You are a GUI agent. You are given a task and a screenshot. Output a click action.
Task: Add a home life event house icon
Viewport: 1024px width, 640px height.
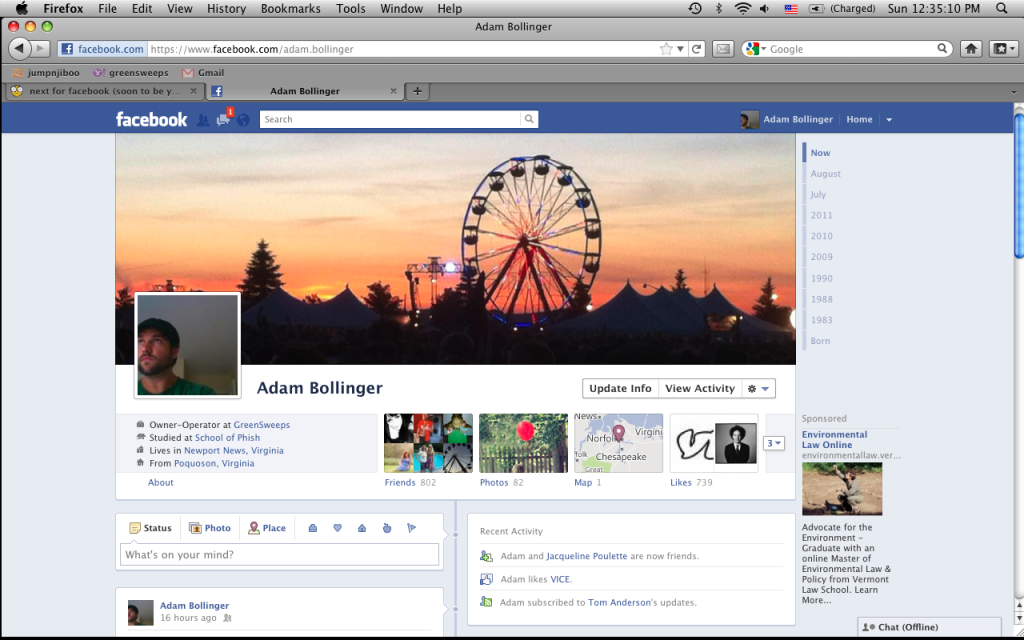362,528
